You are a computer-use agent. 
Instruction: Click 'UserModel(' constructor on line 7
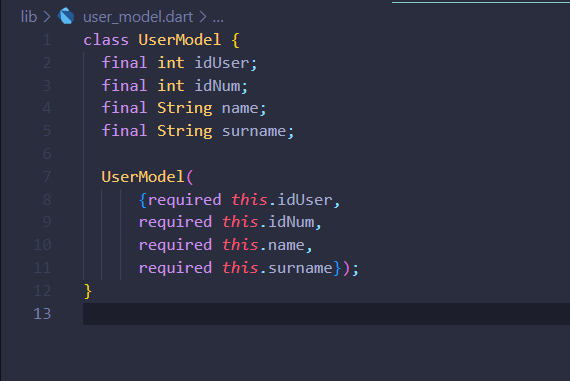[147, 177]
